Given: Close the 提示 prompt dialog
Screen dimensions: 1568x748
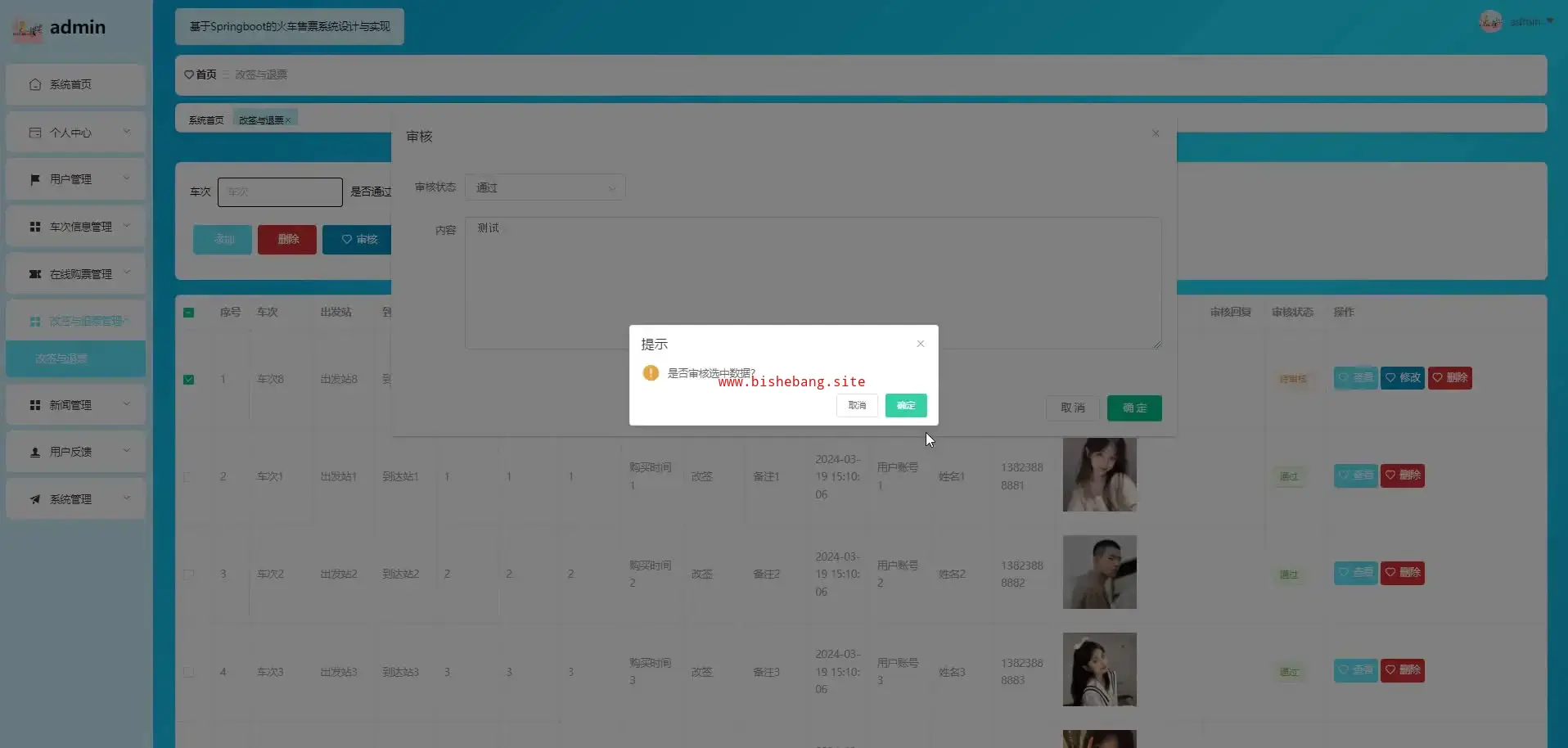Looking at the screenshot, I should (x=921, y=344).
